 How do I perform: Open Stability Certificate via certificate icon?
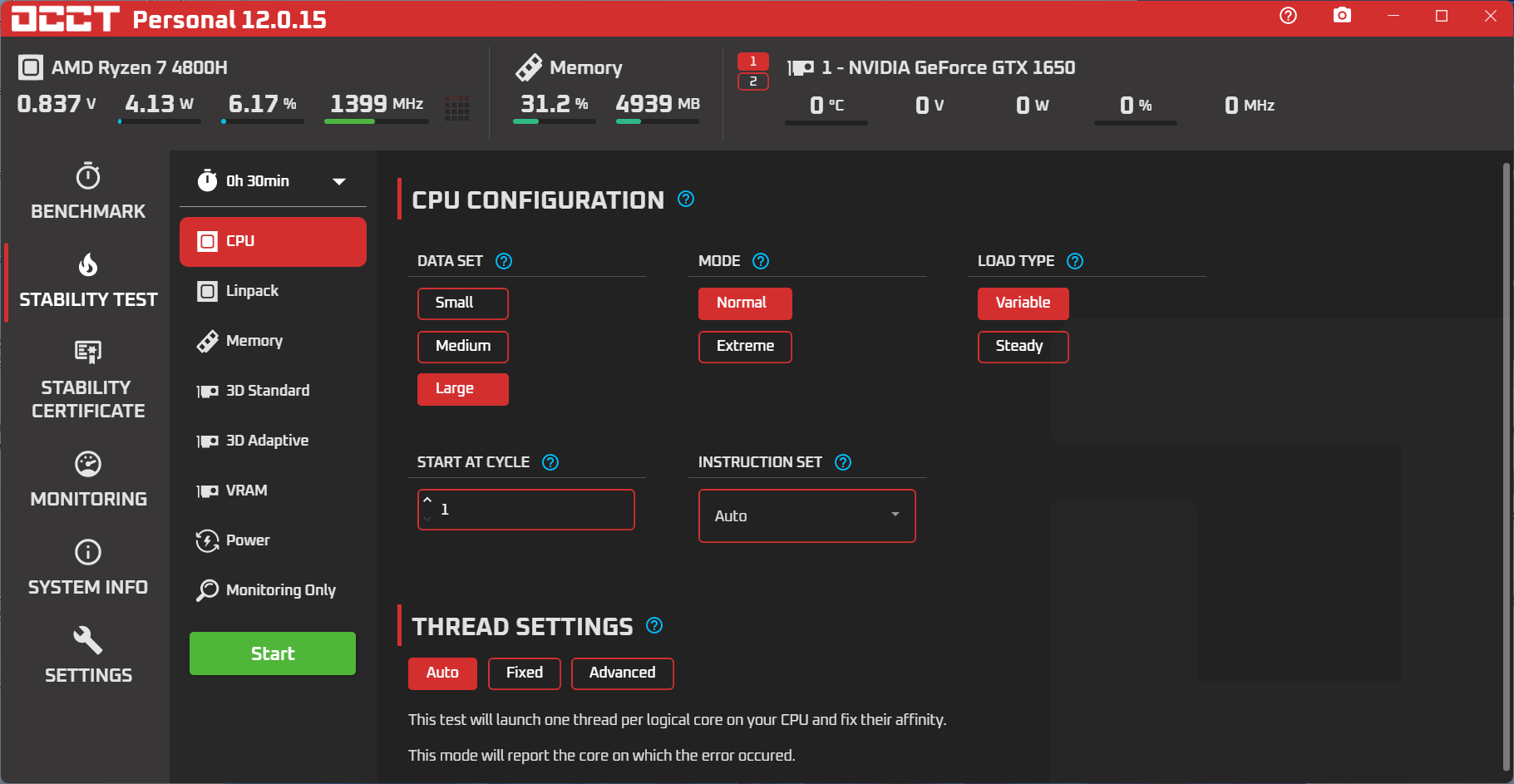(x=88, y=352)
